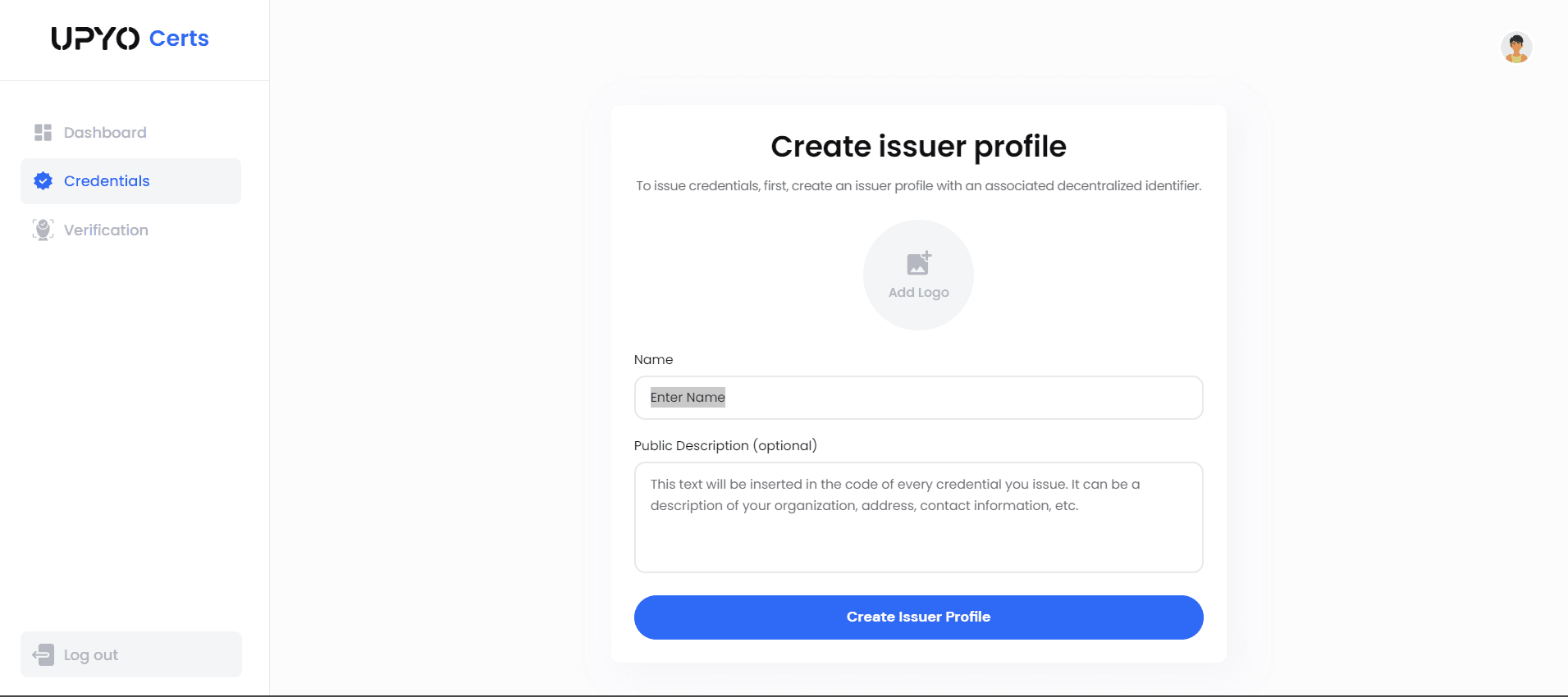Click the Add Logo text in circle
This screenshot has width=1568, height=697.
pyautogui.click(x=919, y=293)
